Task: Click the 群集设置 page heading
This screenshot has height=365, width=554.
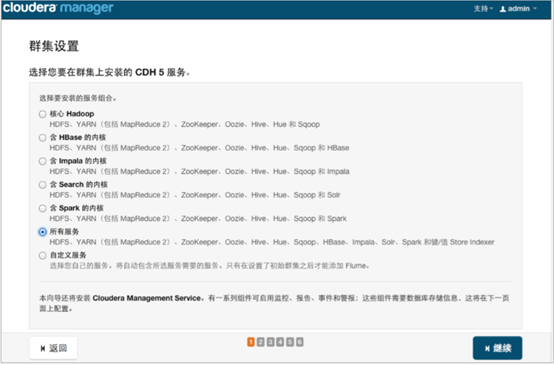Action: coord(54,46)
